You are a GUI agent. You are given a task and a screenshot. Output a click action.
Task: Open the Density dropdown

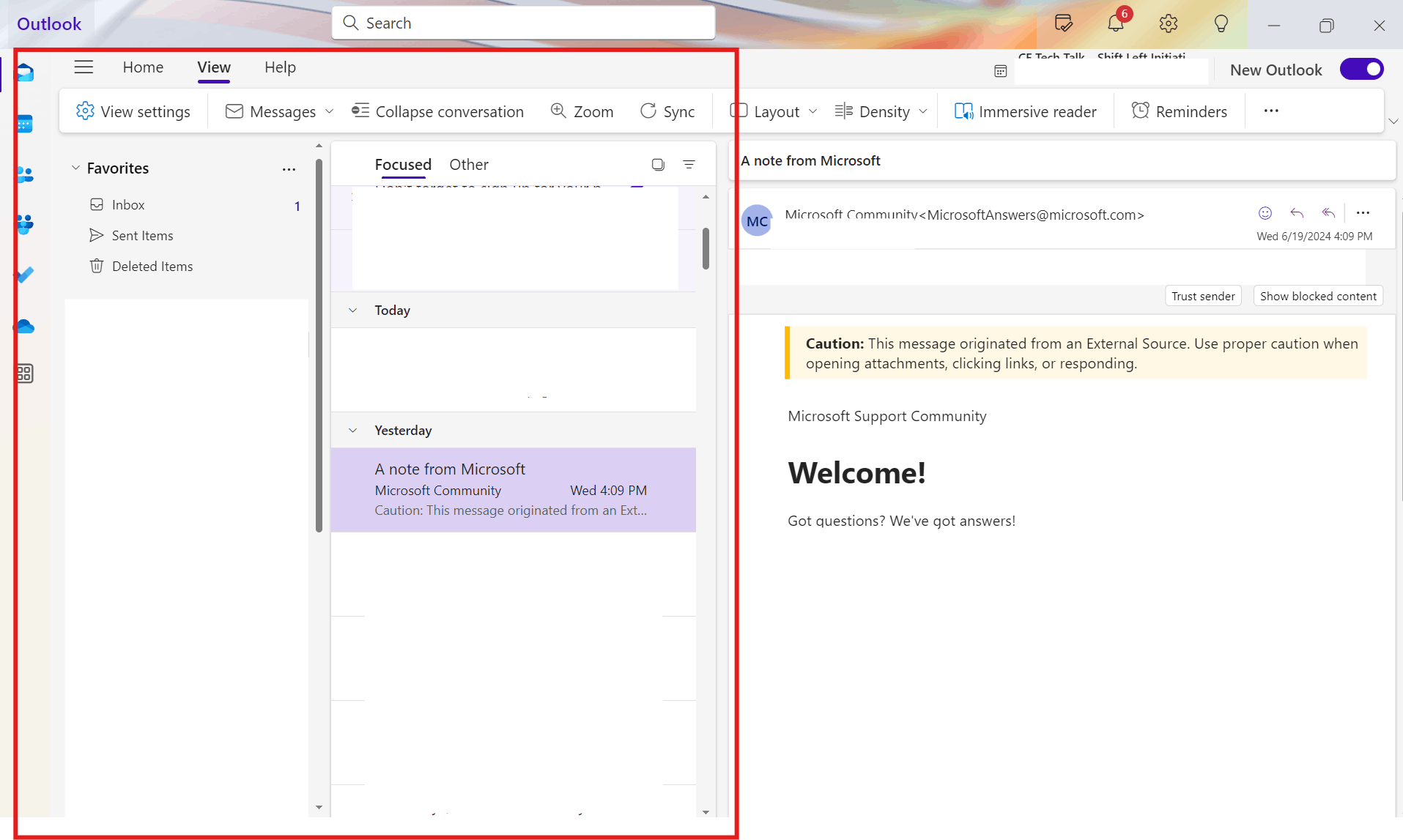[x=881, y=111]
